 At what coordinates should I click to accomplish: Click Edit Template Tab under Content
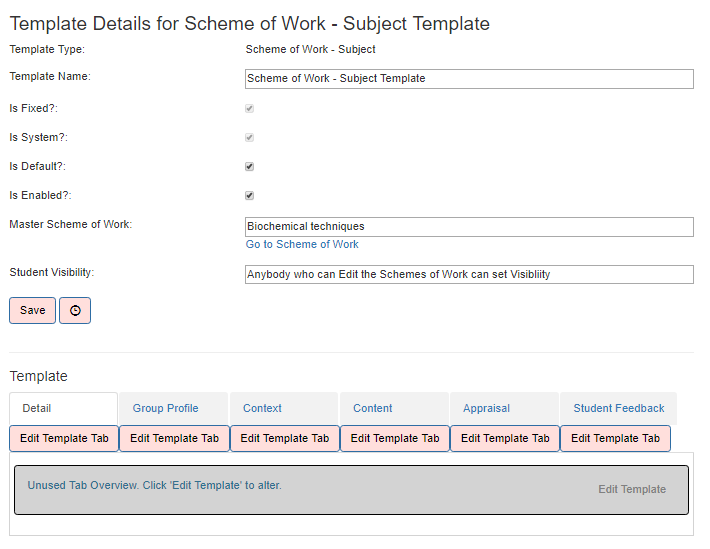point(395,438)
